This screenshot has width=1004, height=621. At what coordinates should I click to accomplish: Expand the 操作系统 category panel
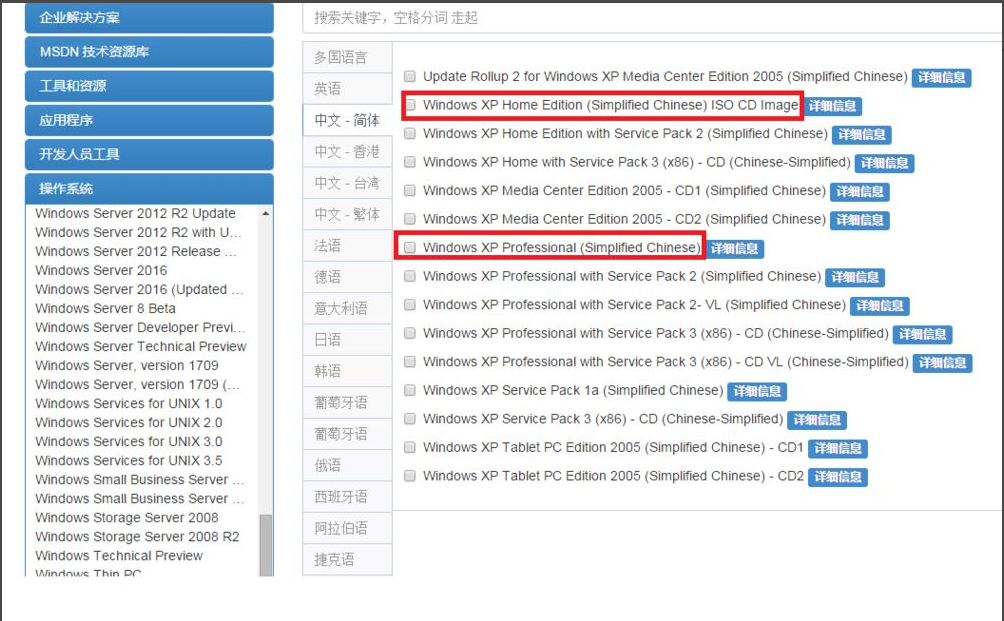pos(149,188)
